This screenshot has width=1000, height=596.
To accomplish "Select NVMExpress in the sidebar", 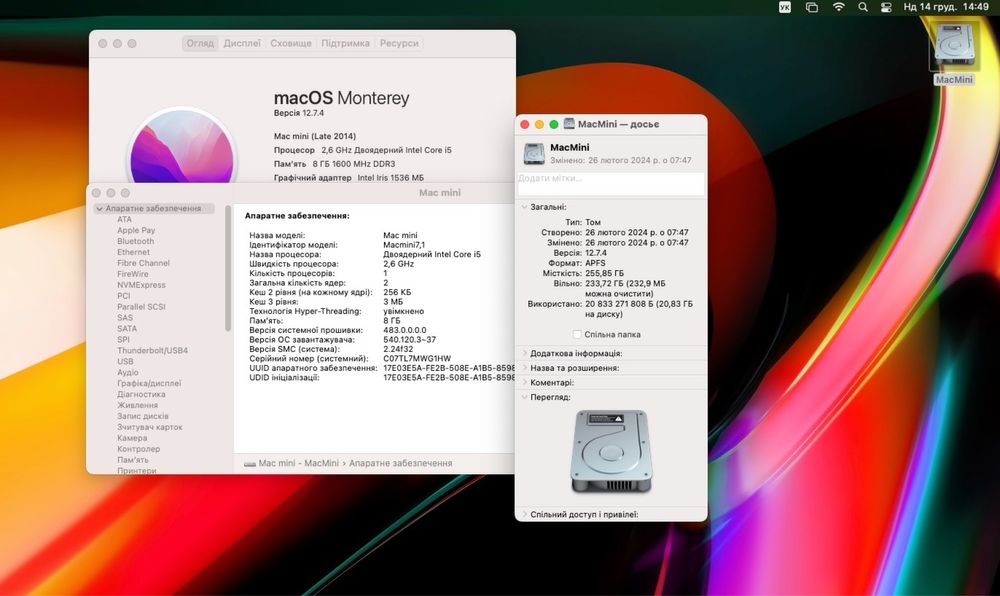I will coord(141,285).
